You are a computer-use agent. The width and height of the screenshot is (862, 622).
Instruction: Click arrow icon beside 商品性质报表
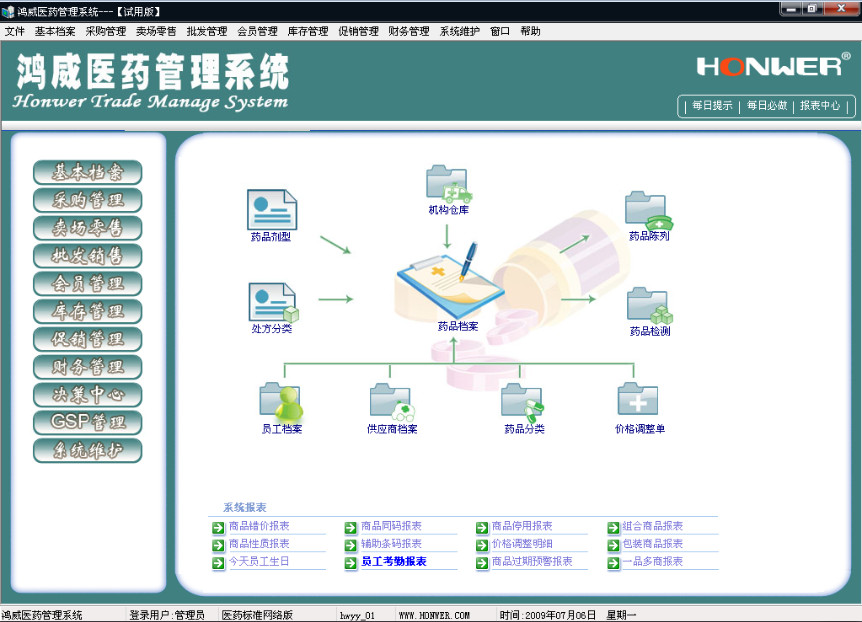(218, 546)
